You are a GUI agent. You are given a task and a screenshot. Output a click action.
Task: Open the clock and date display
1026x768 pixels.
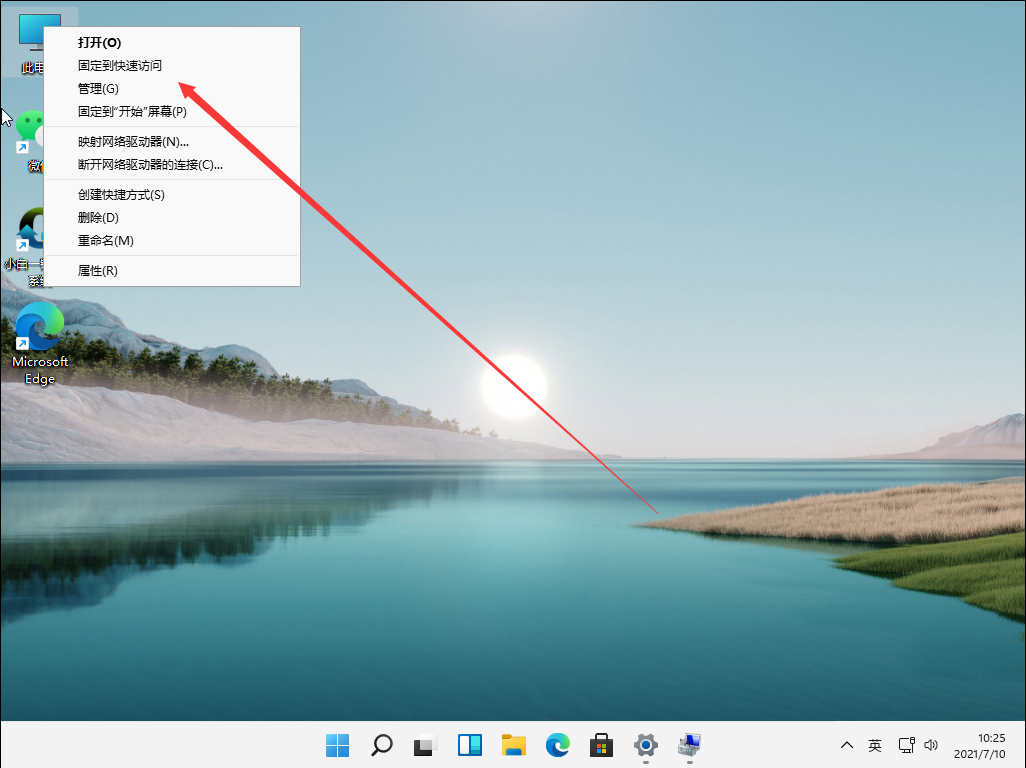[978, 745]
